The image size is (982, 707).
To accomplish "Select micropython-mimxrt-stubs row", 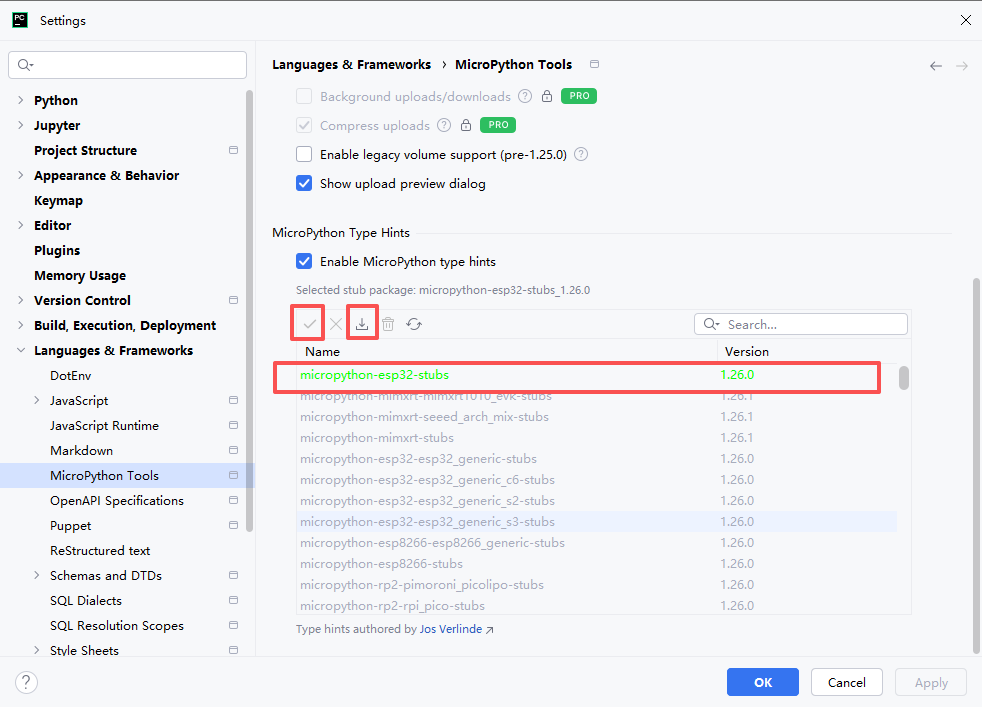I will point(596,437).
